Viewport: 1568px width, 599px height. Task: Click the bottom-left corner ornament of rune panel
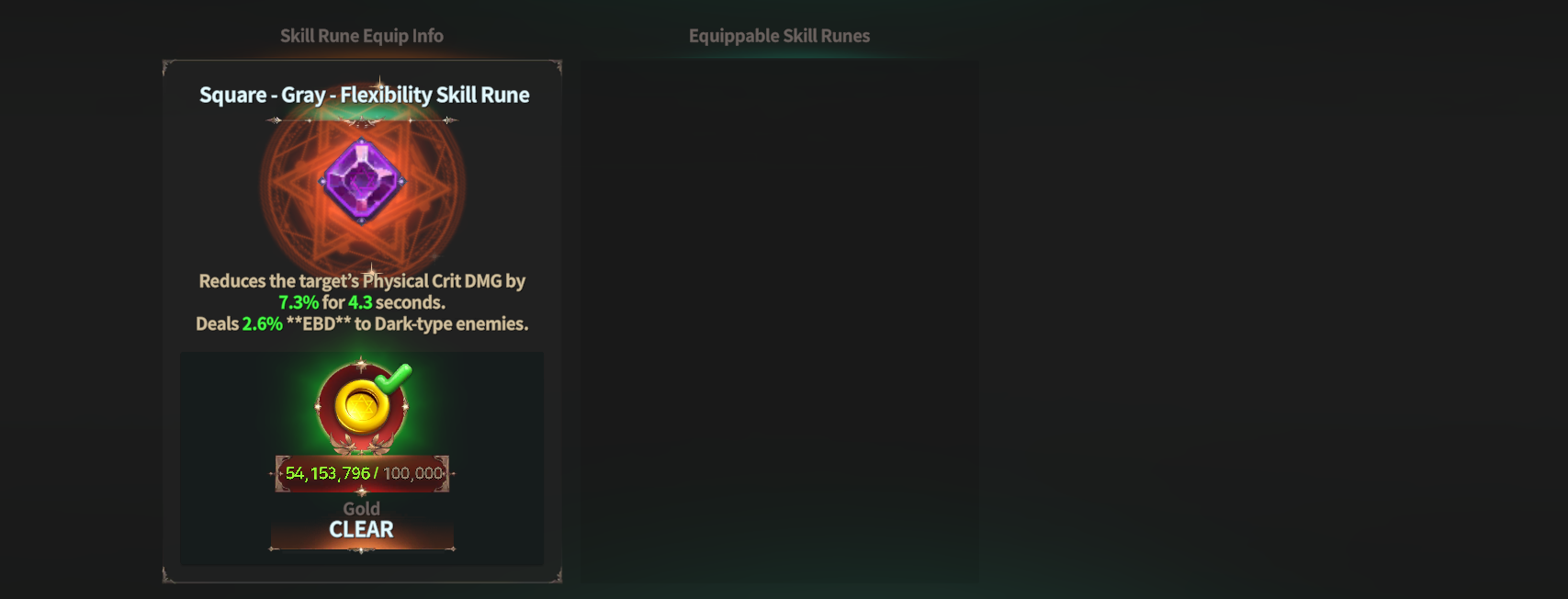pos(168,576)
